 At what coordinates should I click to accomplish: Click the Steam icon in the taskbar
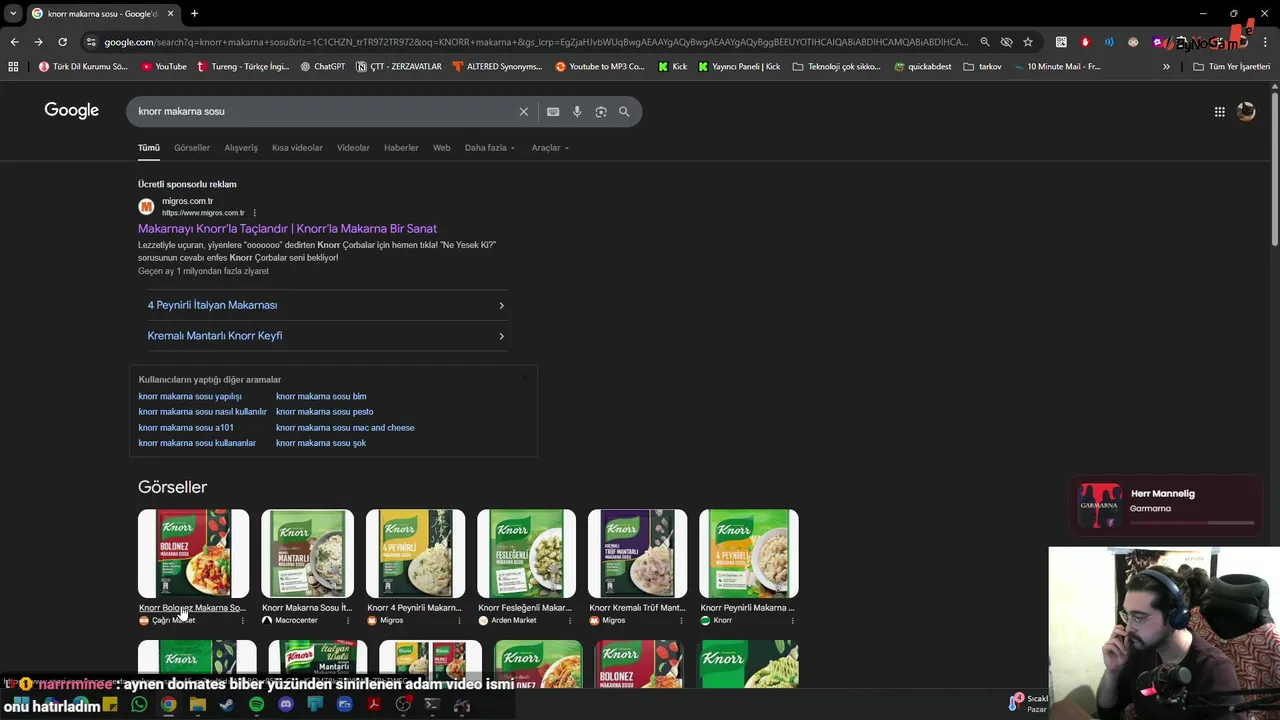coord(227,704)
